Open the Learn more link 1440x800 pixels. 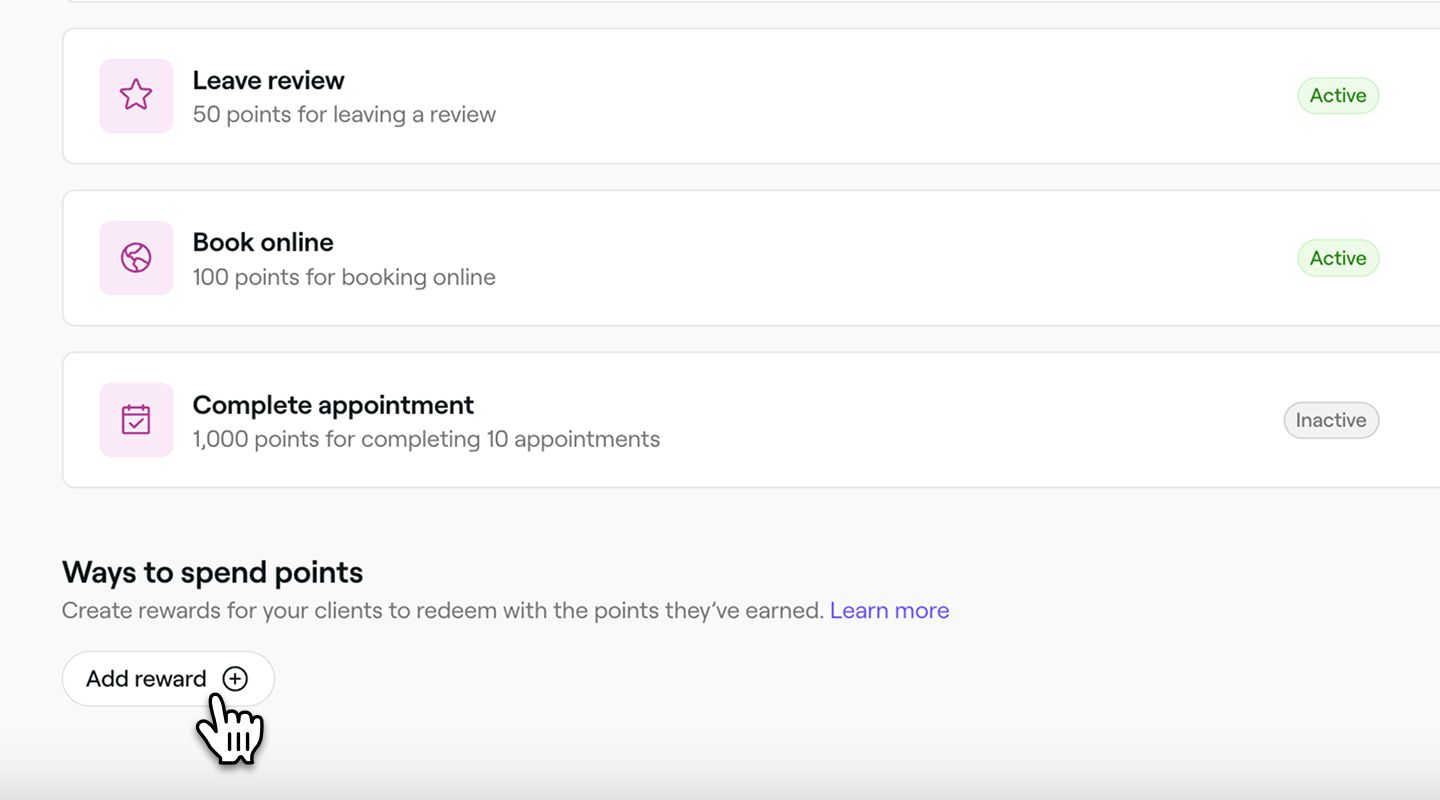click(889, 610)
